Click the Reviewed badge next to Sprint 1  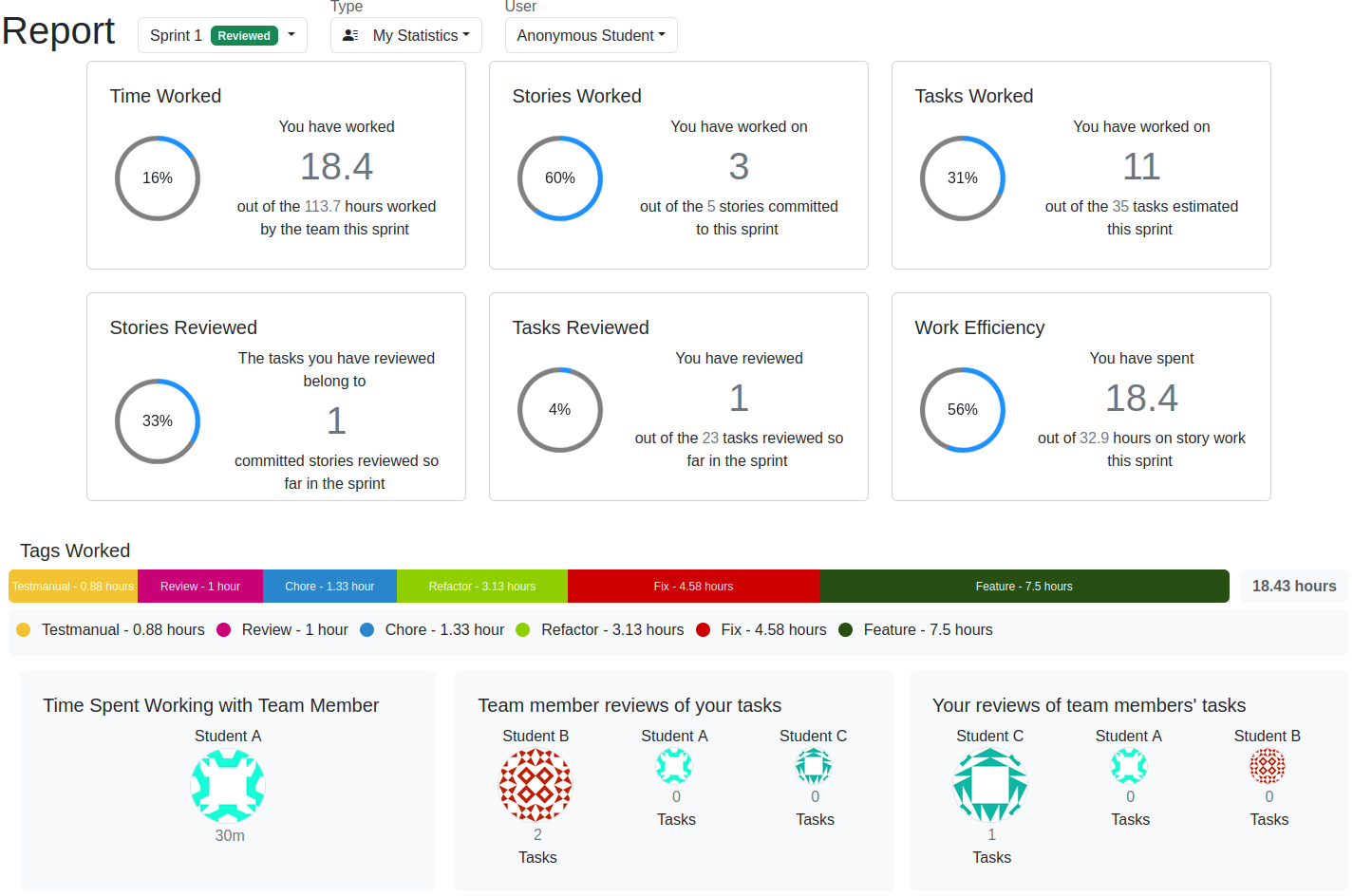(244, 36)
